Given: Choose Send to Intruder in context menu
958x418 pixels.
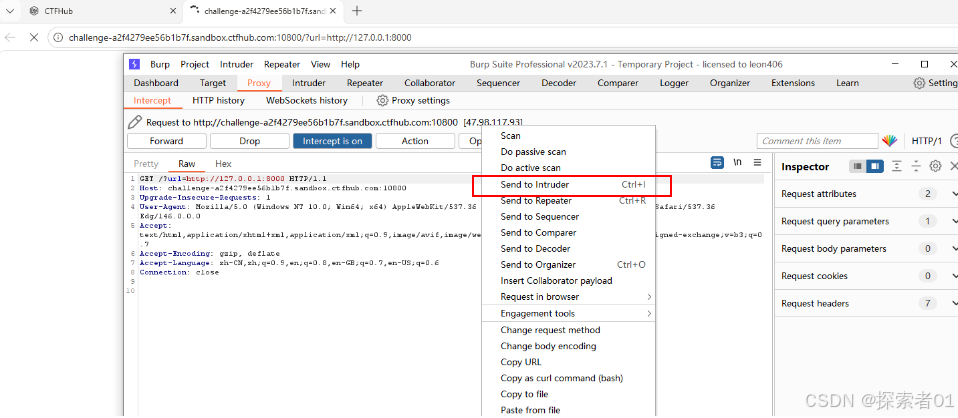Looking at the screenshot, I should pyautogui.click(x=569, y=185).
